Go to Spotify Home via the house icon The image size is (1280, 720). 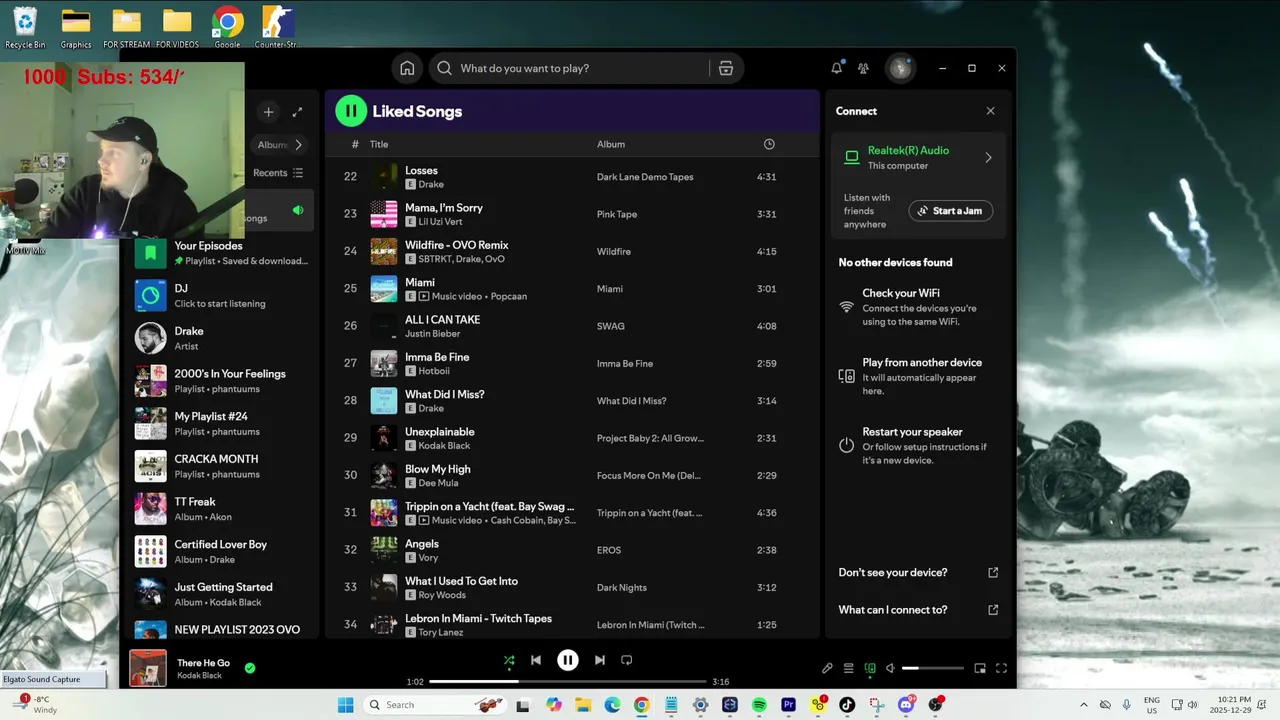[x=407, y=68]
